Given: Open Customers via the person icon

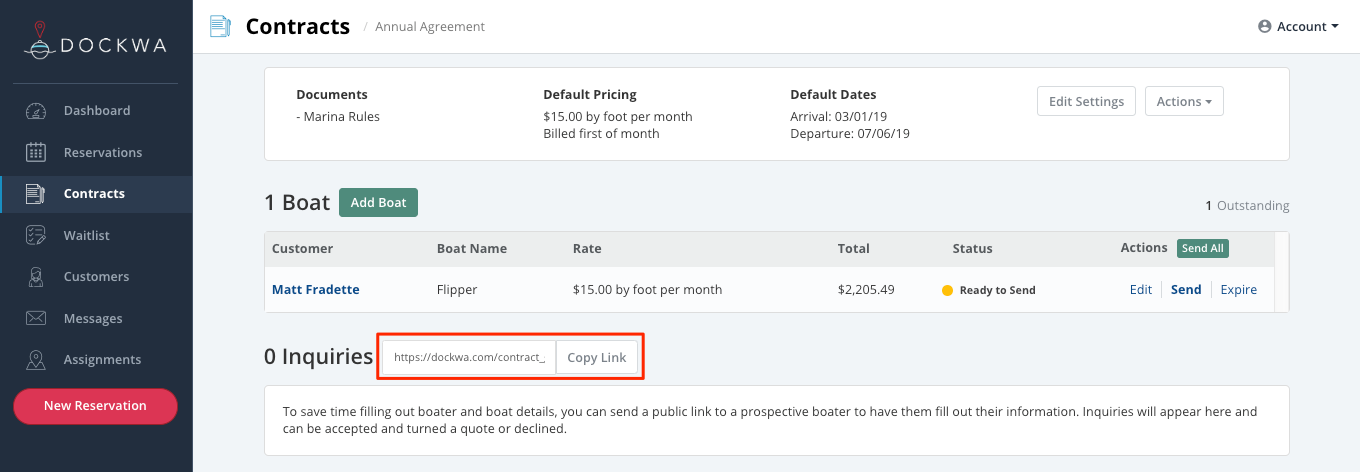Looking at the screenshot, I should tap(36, 277).
